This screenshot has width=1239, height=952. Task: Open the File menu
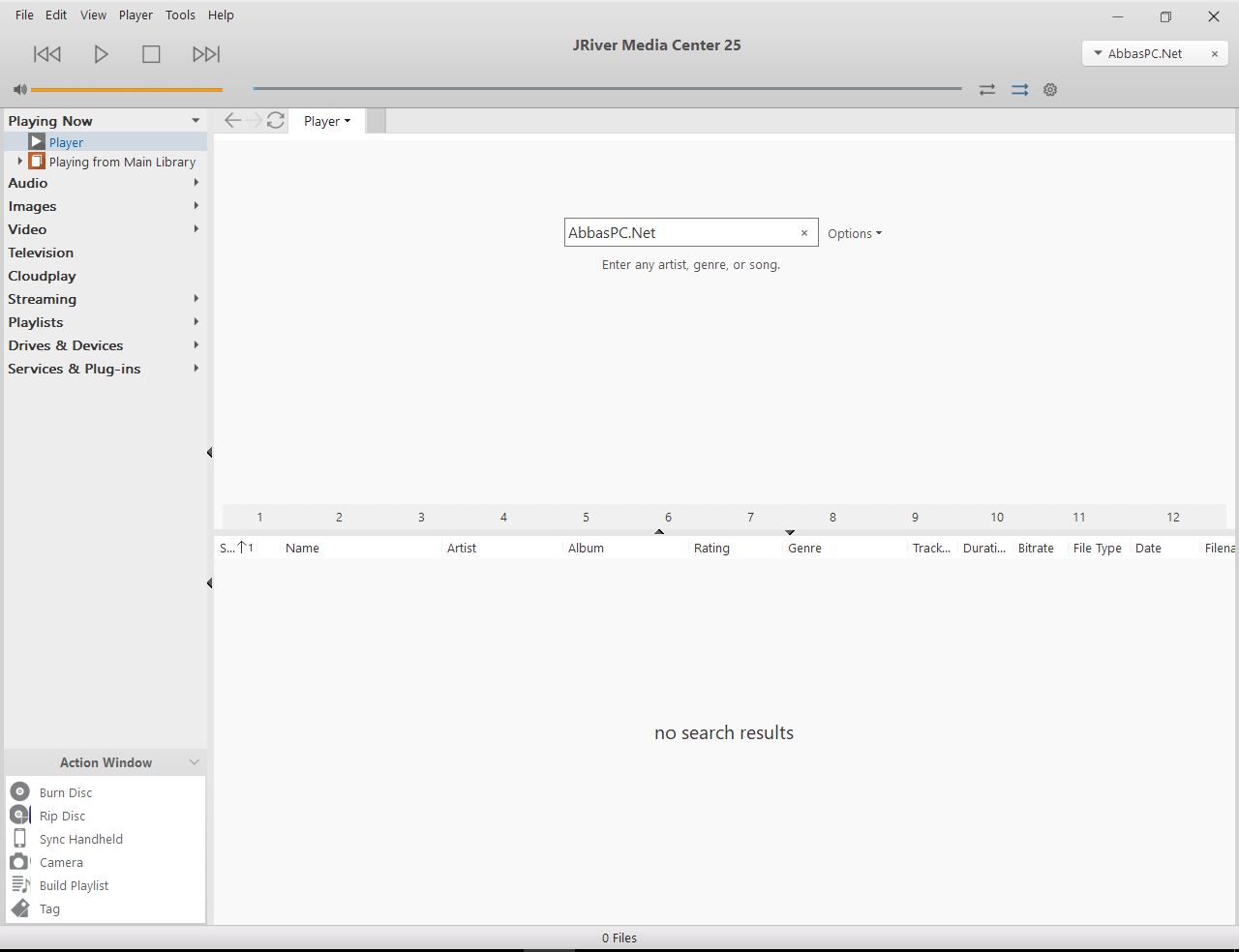tap(24, 15)
